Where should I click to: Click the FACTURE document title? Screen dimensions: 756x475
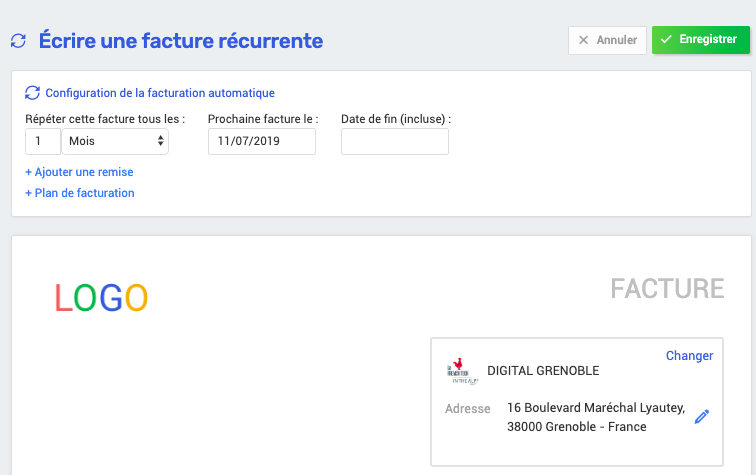pos(667,289)
